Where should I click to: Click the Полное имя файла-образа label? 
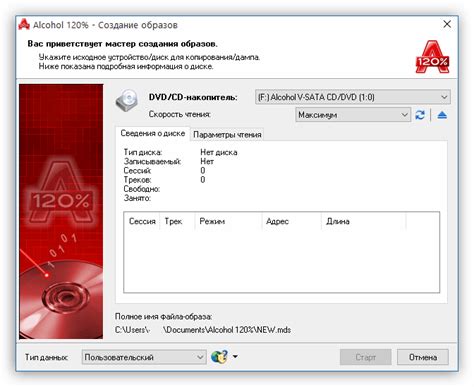pyautogui.click(x=163, y=316)
